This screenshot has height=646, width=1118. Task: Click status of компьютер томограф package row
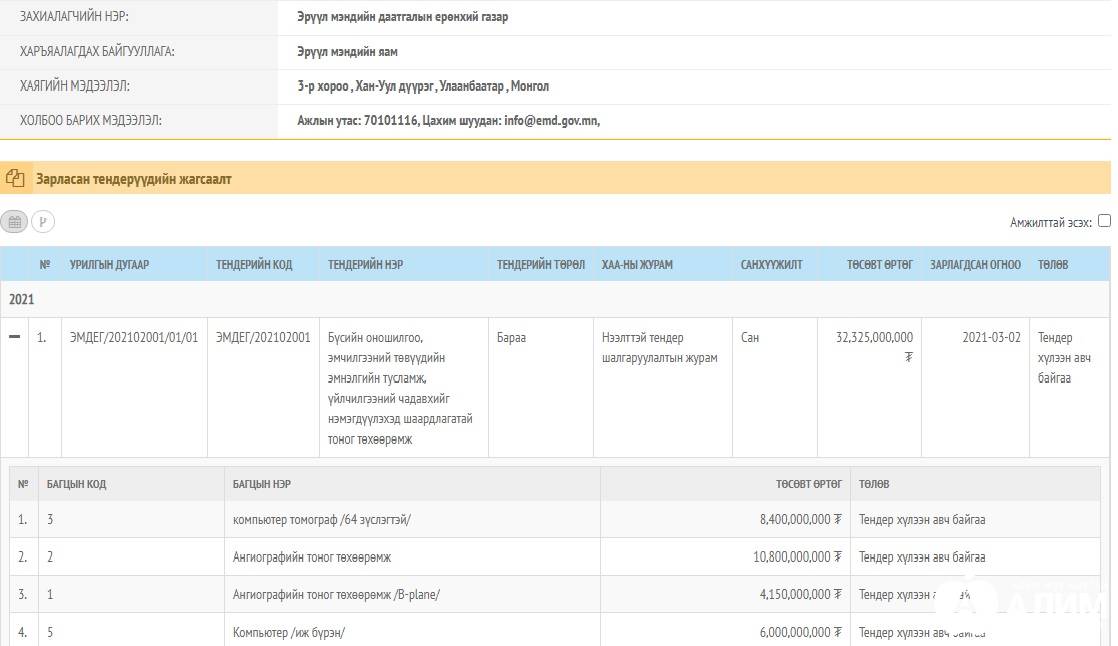pos(922,520)
